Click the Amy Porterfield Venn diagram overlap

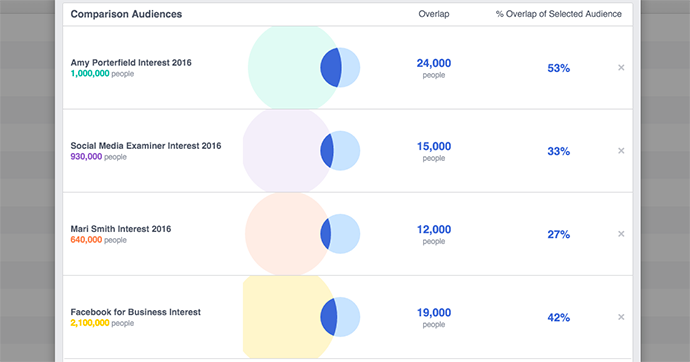coord(330,67)
